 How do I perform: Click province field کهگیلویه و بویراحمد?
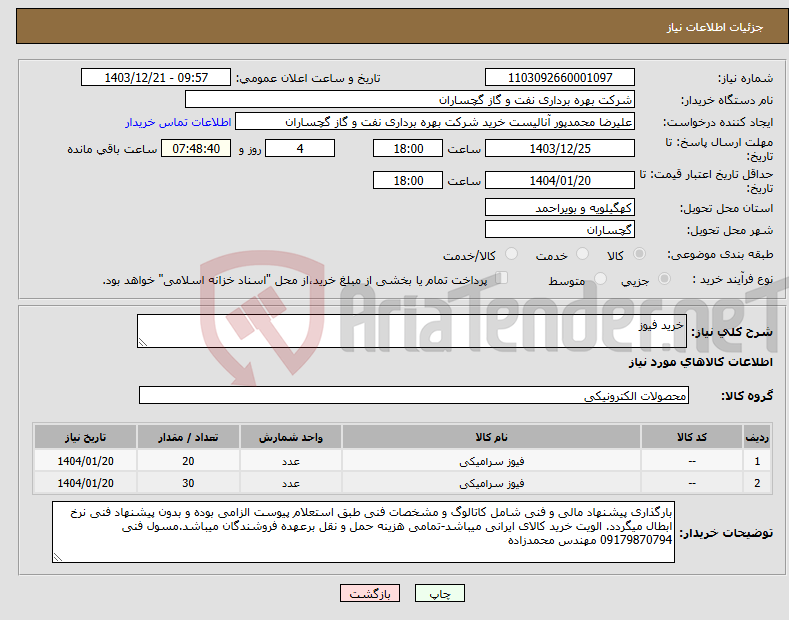(x=560, y=207)
